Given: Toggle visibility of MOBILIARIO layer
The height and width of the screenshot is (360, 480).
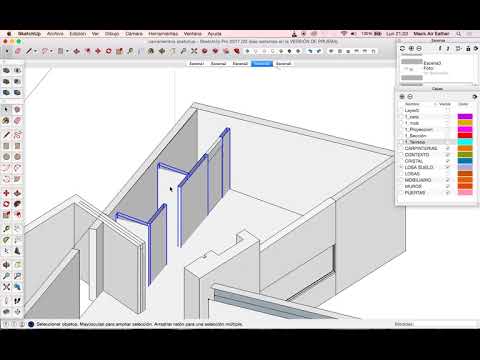Looking at the screenshot, I should pos(447,180).
